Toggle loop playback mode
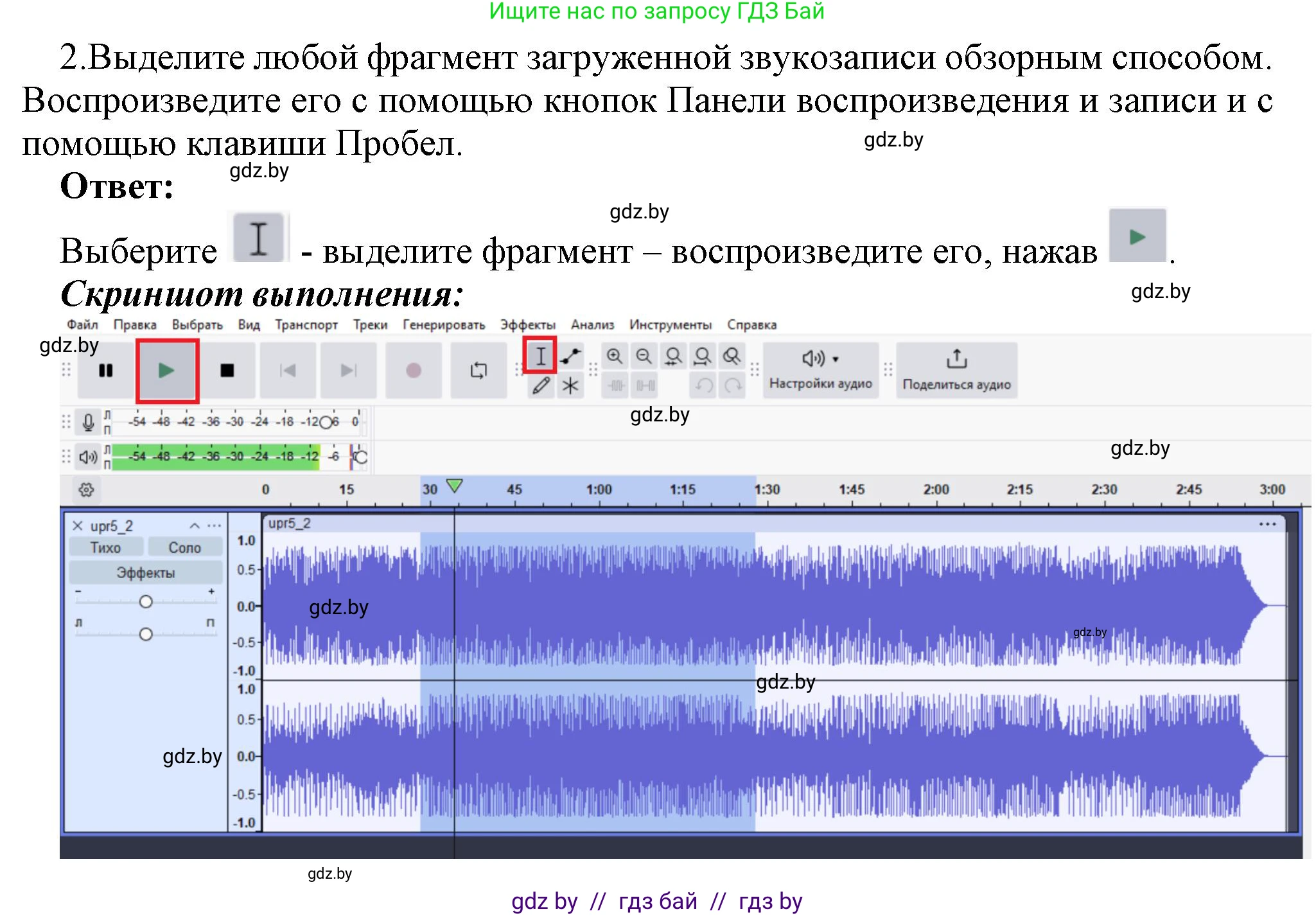Screen dimensions: 1316x916 click(x=478, y=370)
